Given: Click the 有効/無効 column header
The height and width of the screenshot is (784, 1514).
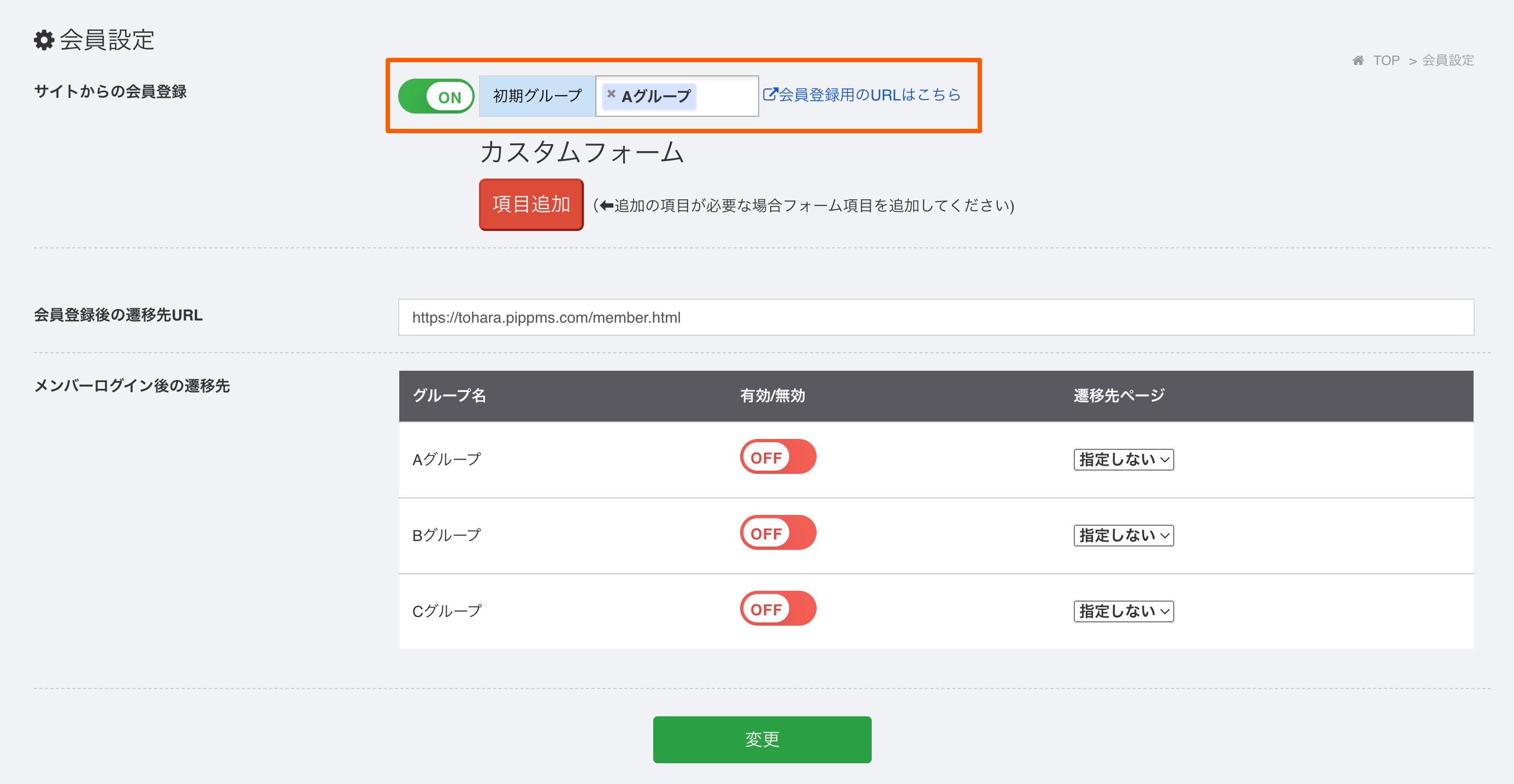Looking at the screenshot, I should (x=772, y=395).
